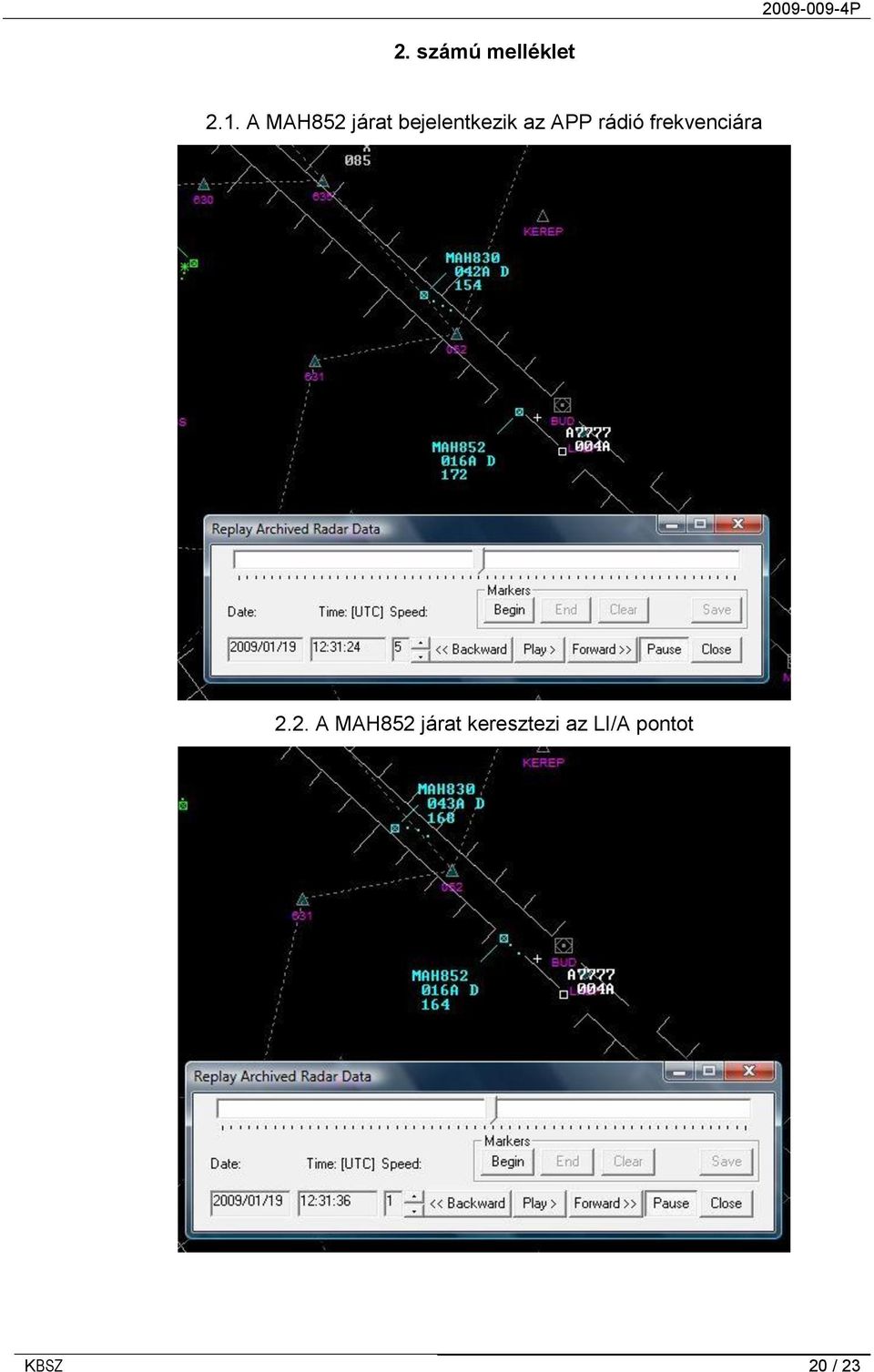Image resolution: width=874 pixels, height=1372 pixels.
Task: Maximize the replay dialog showing 12:31:24
Action: [x=699, y=524]
